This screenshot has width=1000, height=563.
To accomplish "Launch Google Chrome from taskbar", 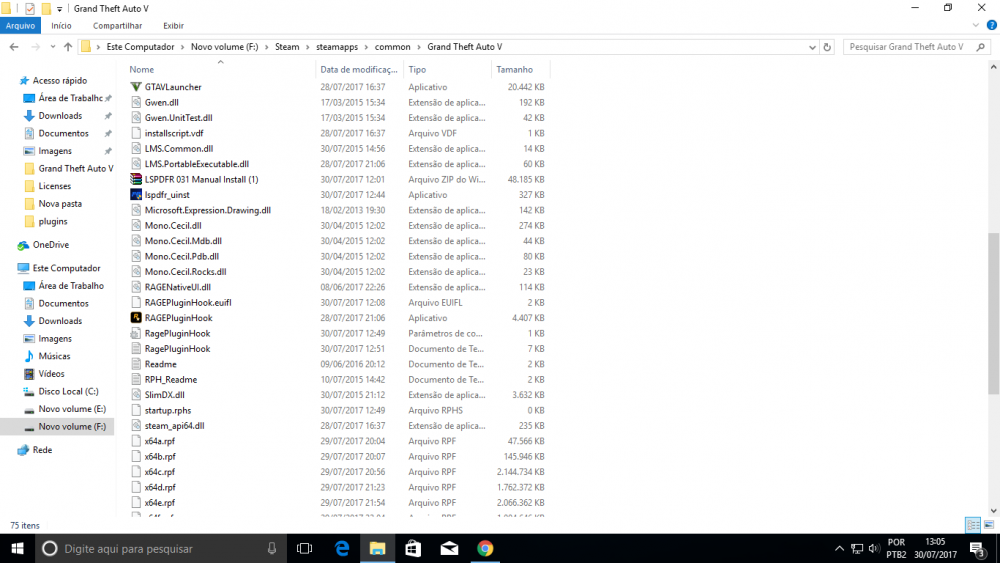I will 485,548.
